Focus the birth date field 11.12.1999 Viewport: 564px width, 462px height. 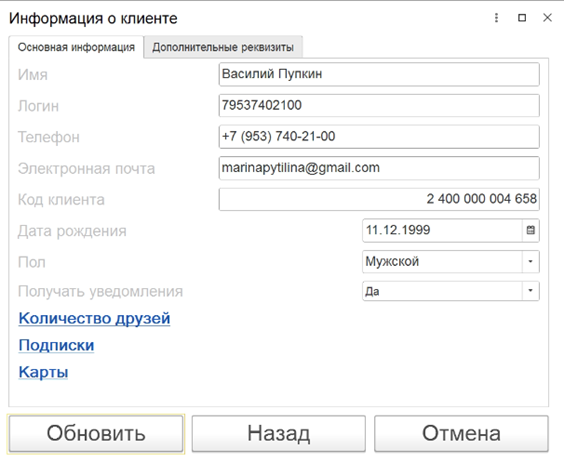(442, 230)
